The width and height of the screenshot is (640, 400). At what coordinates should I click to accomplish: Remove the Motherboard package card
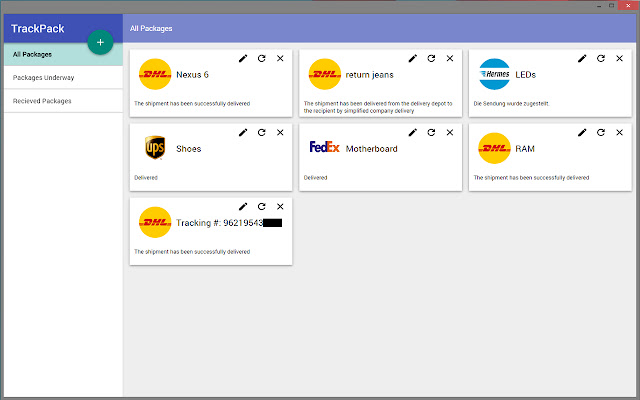[450, 132]
